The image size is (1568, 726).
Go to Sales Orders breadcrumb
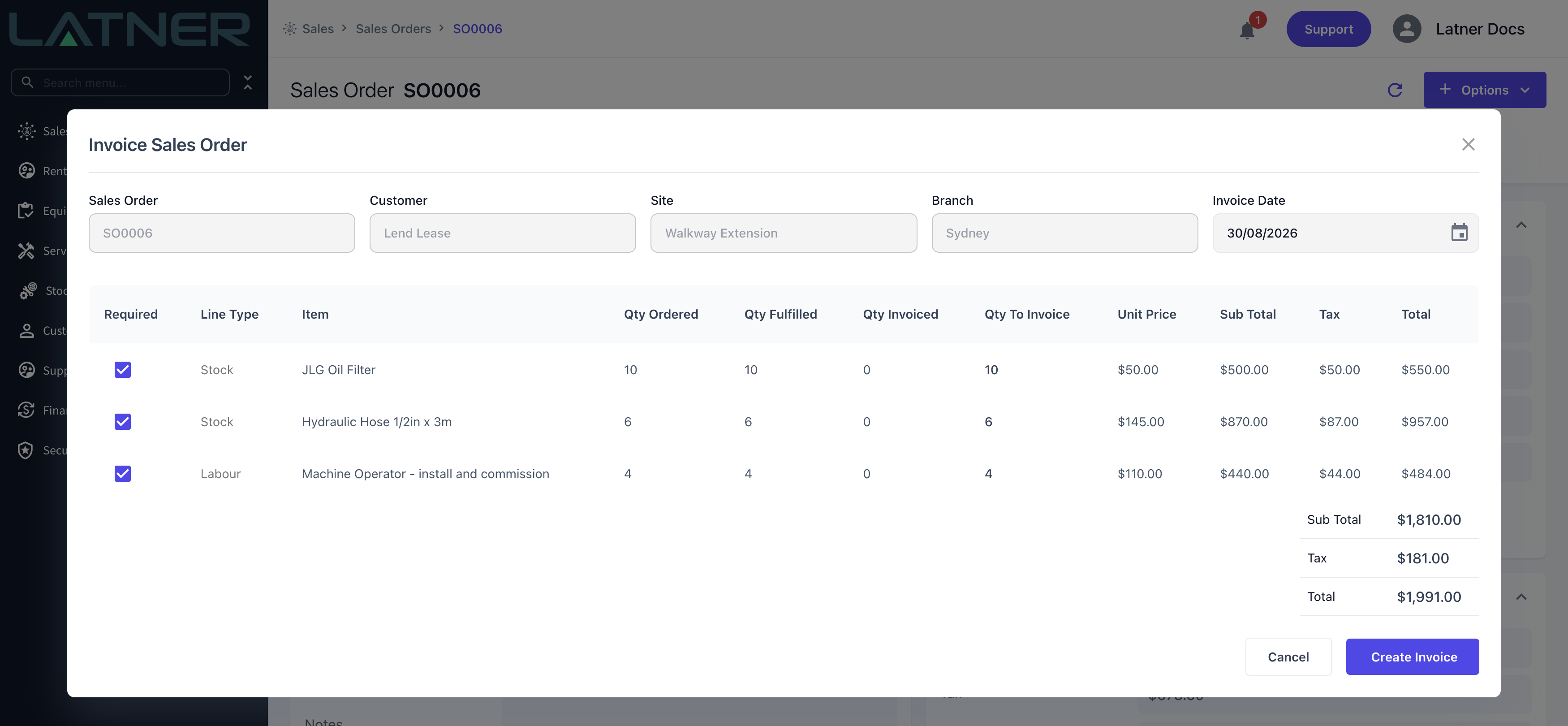click(393, 29)
